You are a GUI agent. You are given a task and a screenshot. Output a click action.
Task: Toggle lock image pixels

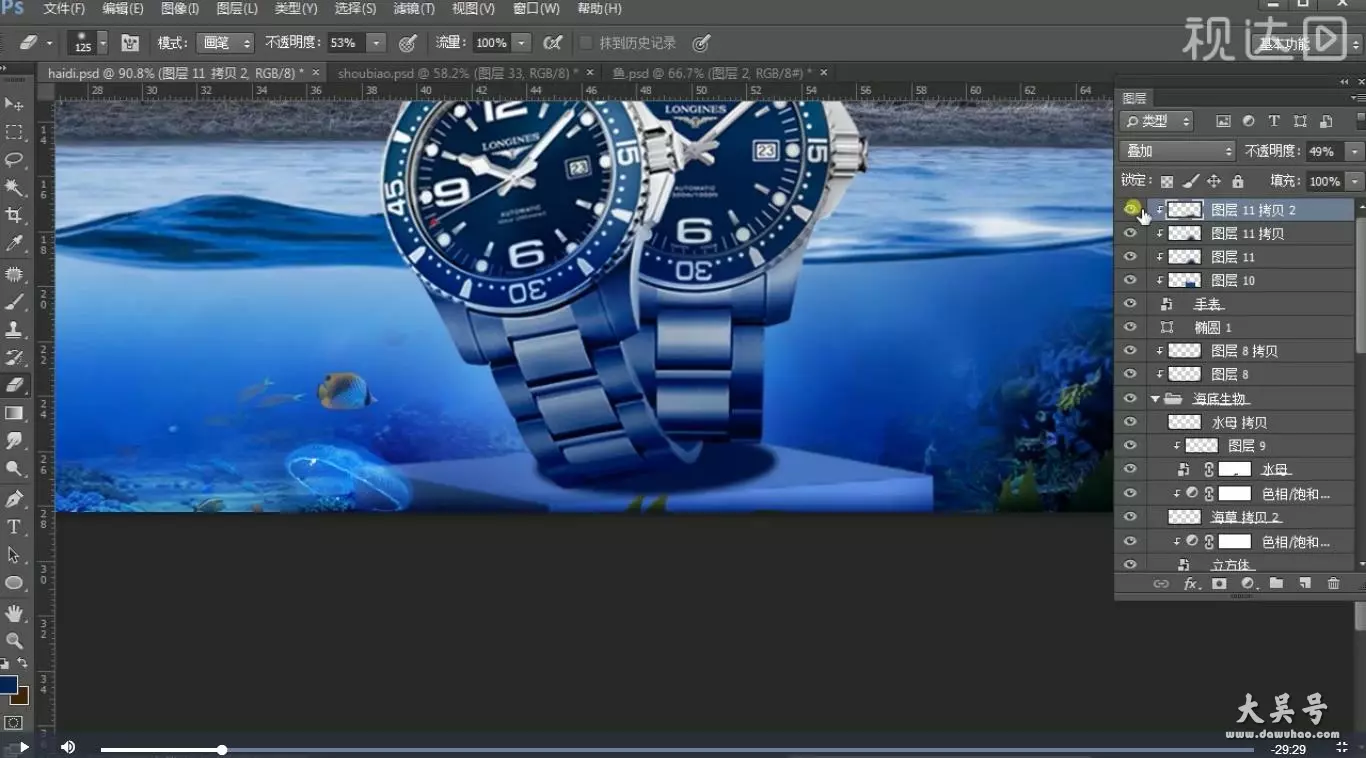pyautogui.click(x=1190, y=181)
